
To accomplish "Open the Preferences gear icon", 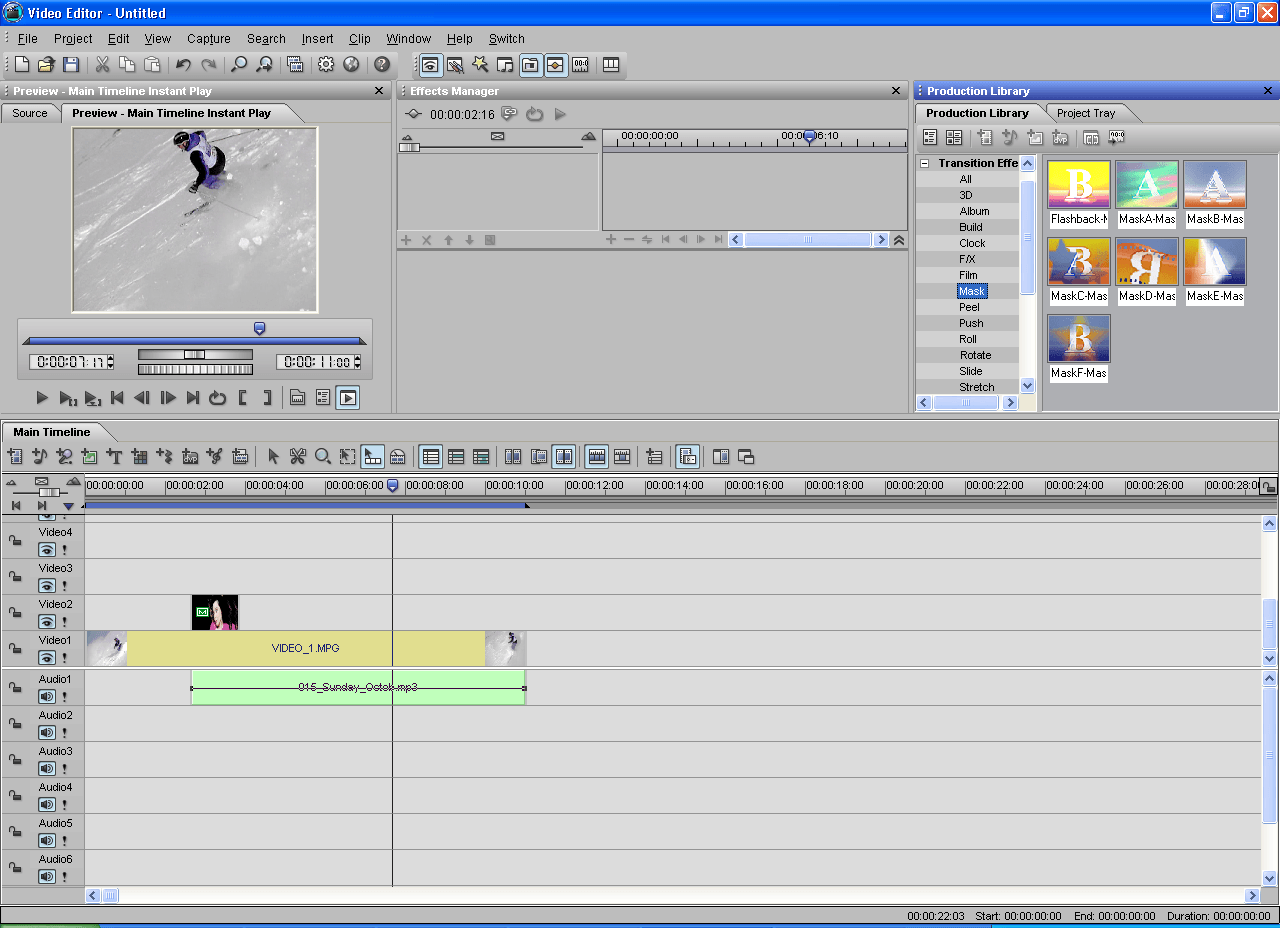I will click(325, 64).
